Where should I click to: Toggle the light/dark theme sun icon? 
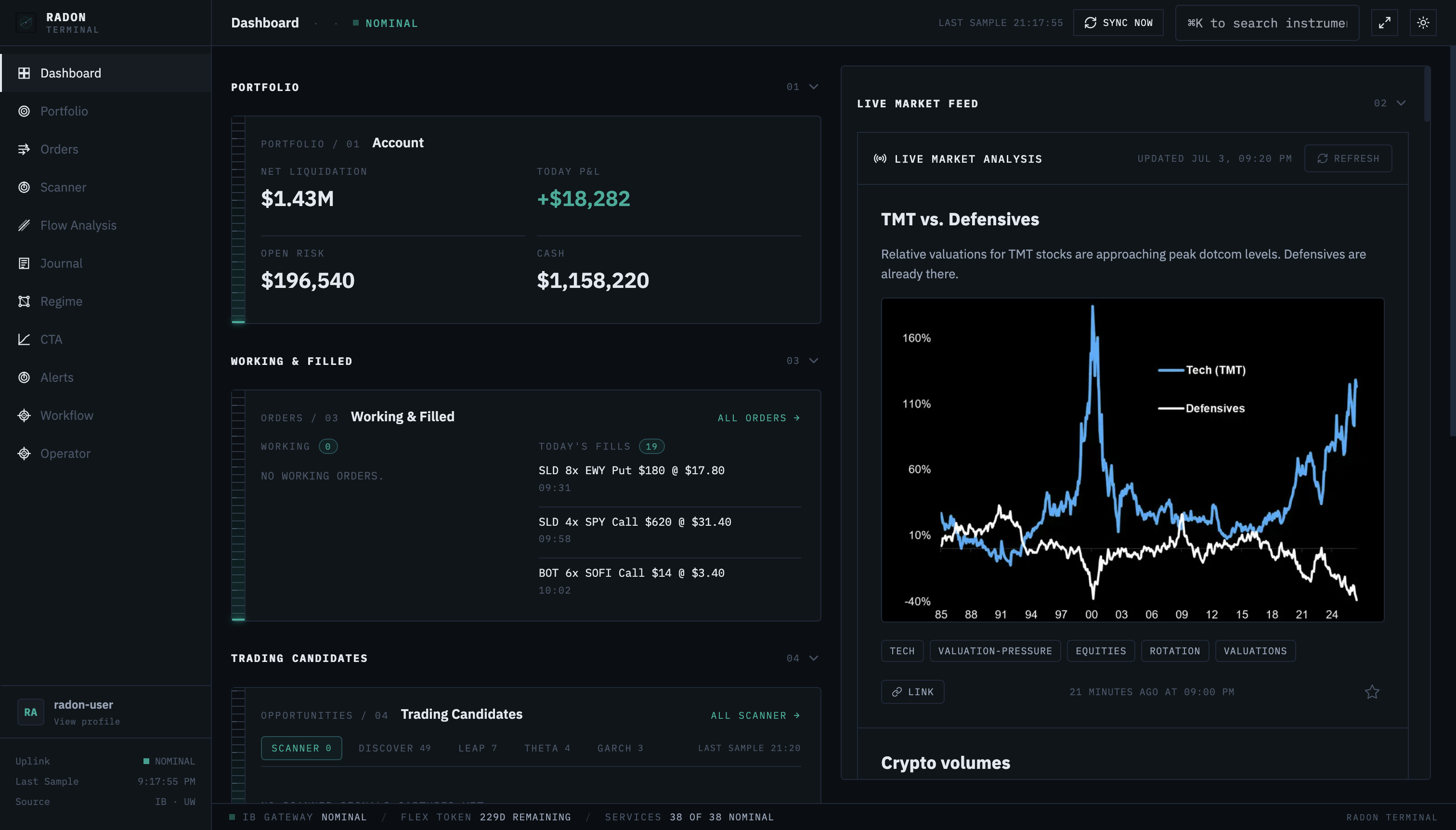tap(1423, 23)
